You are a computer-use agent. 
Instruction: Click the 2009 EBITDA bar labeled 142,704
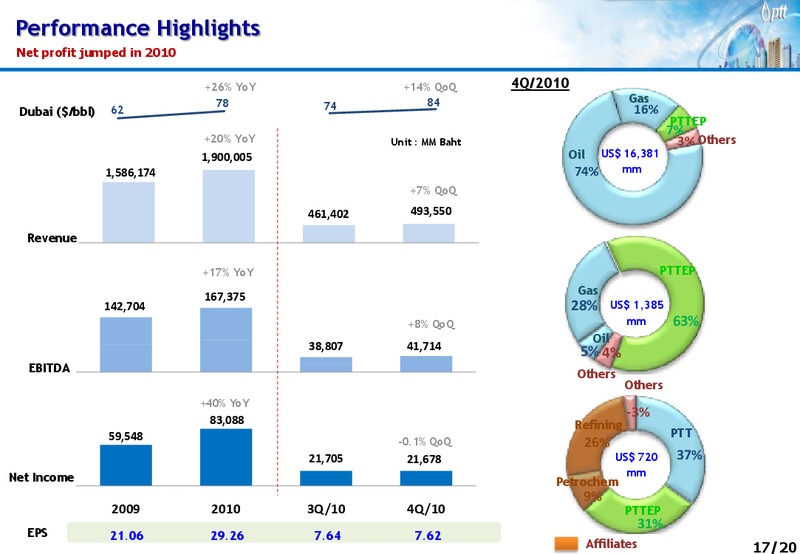[x=126, y=344]
